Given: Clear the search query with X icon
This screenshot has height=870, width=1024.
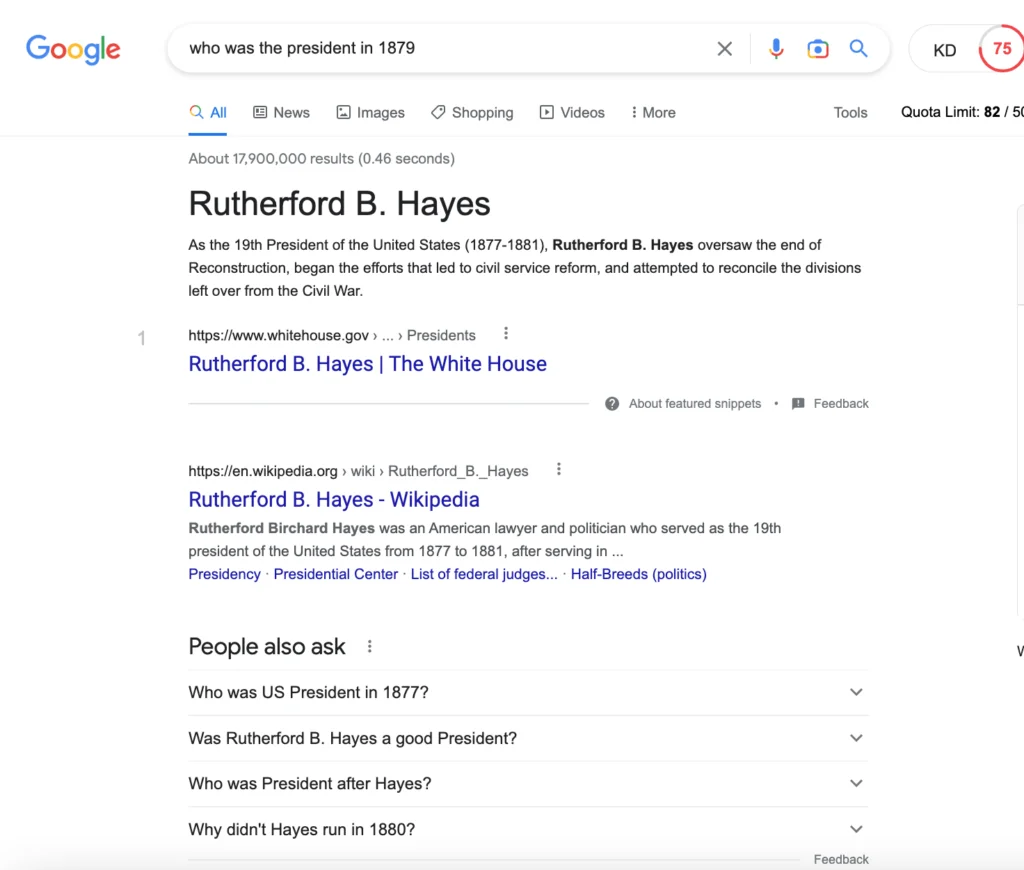Looking at the screenshot, I should pyautogui.click(x=724, y=49).
